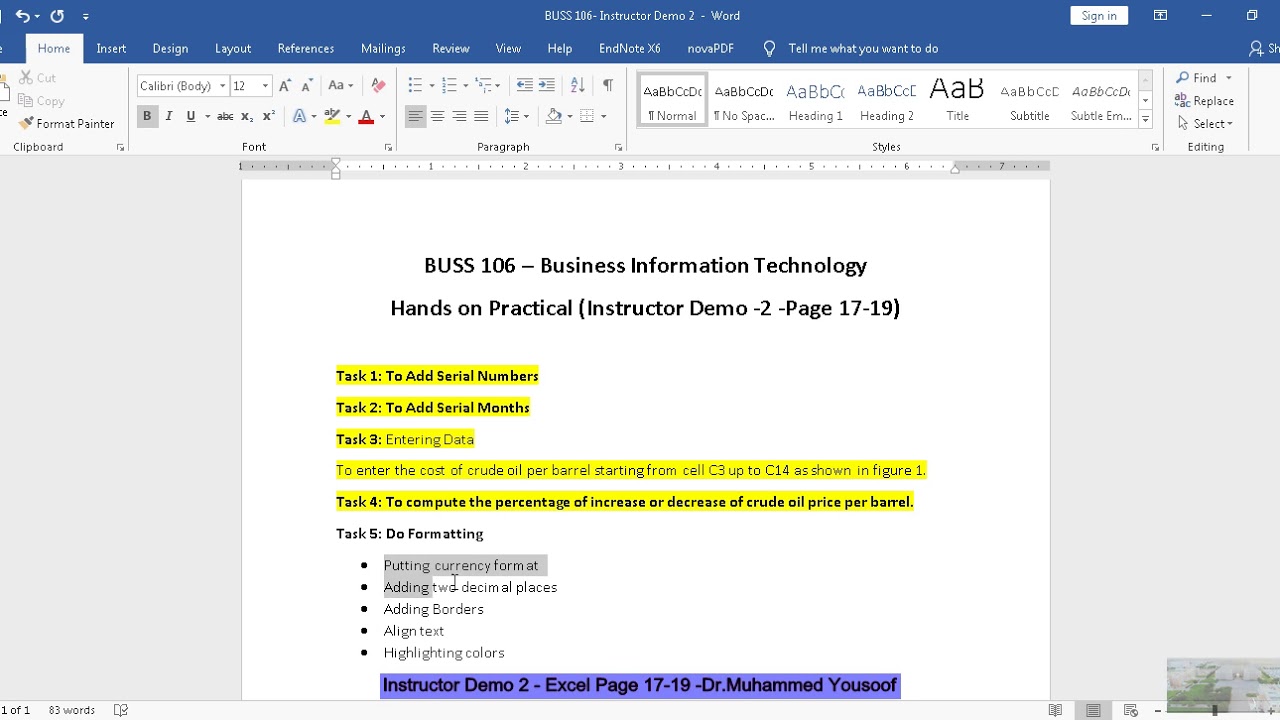1280x720 pixels.
Task: Apply red font color swatch
Action: (x=365, y=116)
